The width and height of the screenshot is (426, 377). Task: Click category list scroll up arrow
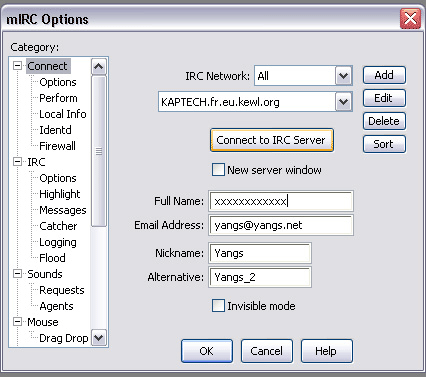pyautogui.click(x=99, y=66)
